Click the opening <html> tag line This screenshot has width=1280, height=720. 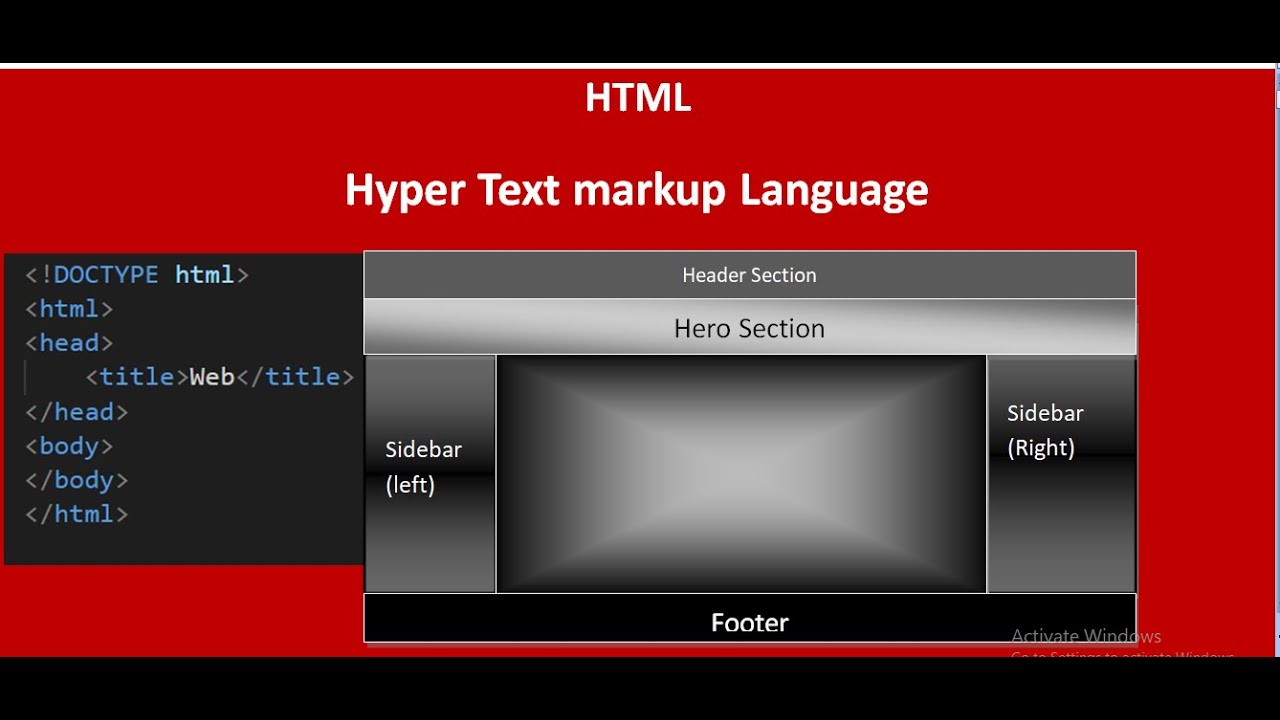(69, 308)
